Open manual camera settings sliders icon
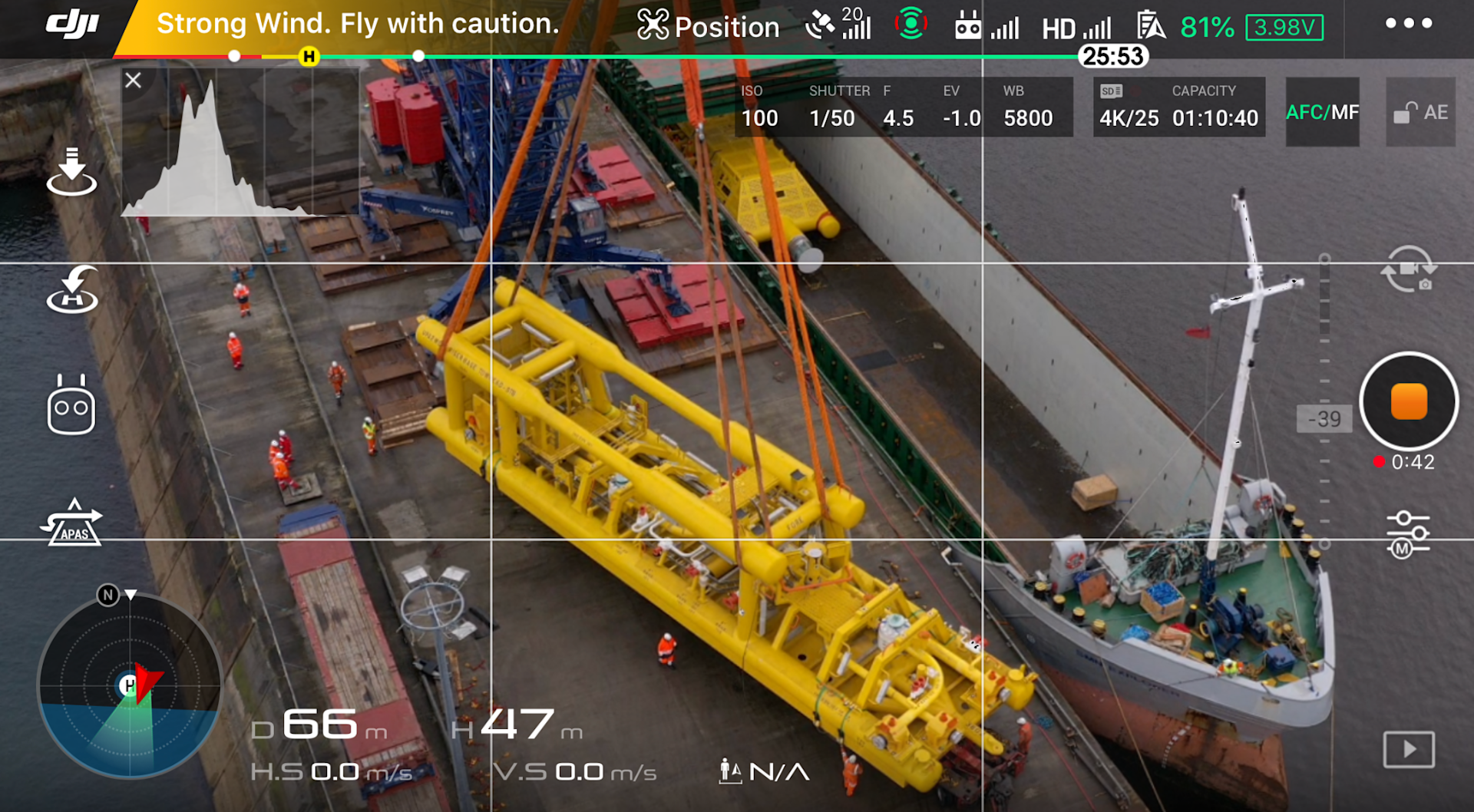Viewport: 1474px width, 812px height. pyautogui.click(x=1408, y=533)
